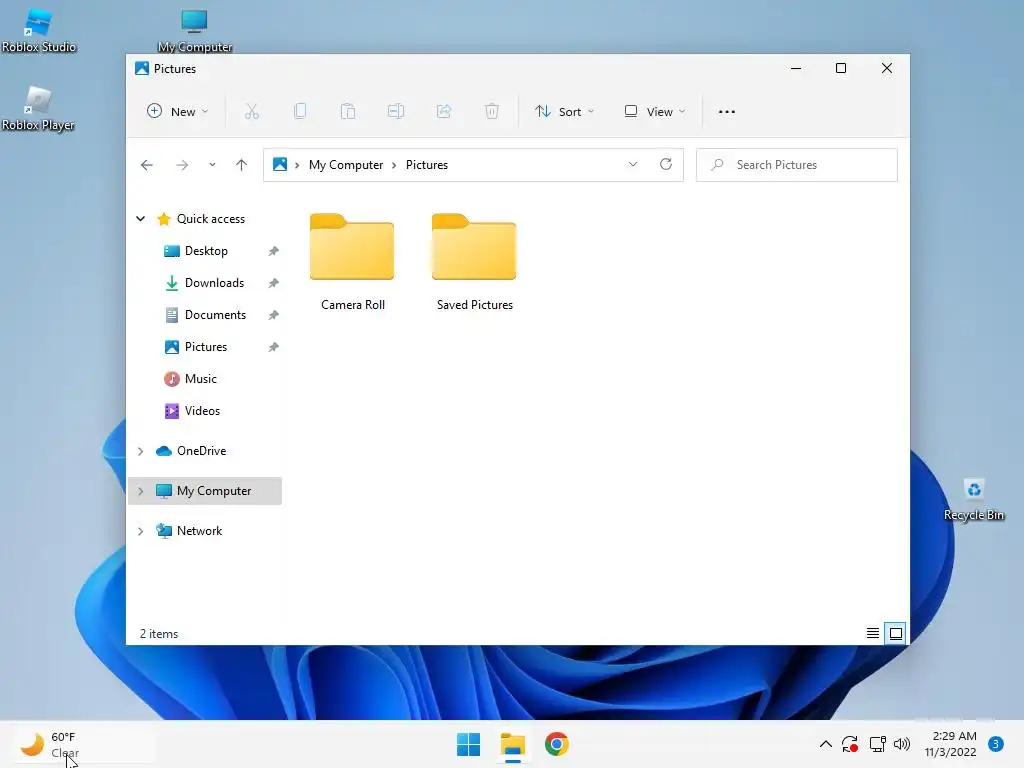Click Pictures in address breadcrumb

point(426,165)
